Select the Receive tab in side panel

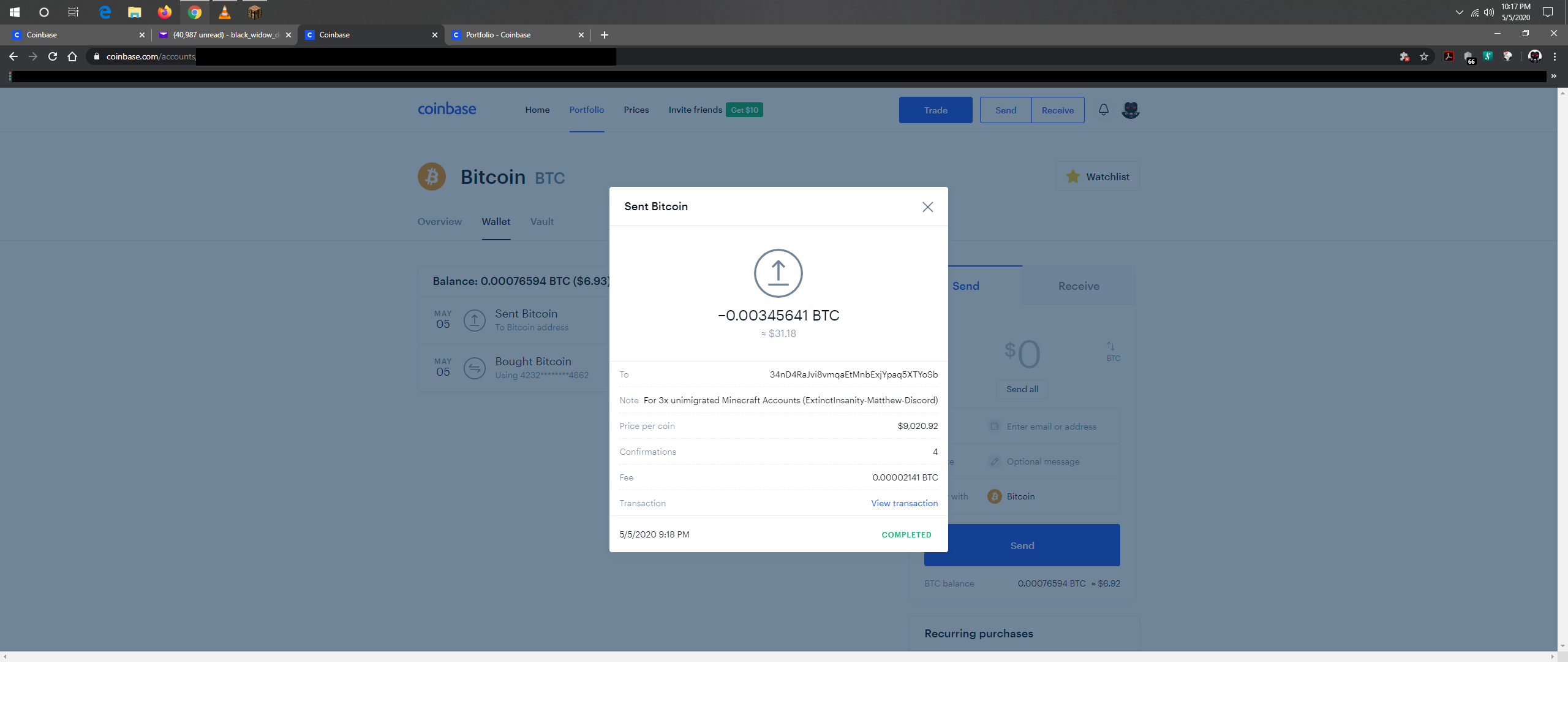point(1078,286)
